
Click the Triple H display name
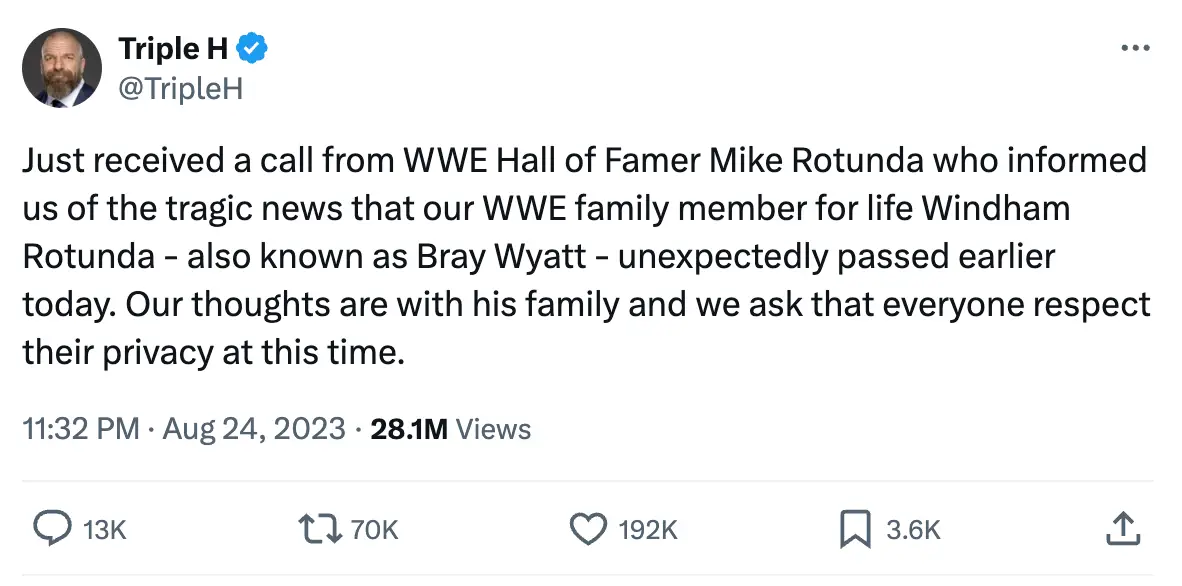click(x=173, y=47)
